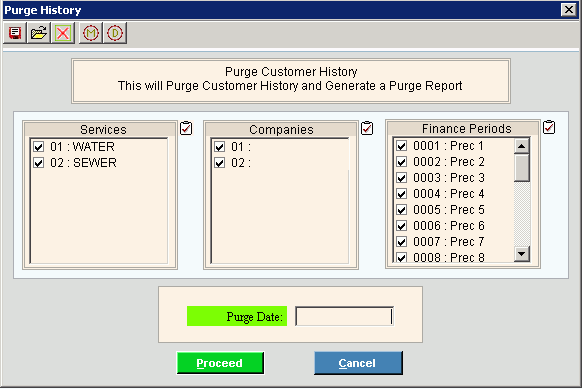Image resolution: width=582 pixels, height=389 pixels.
Task: Click the circled D toolbar icon
Action: pyautogui.click(x=115, y=33)
